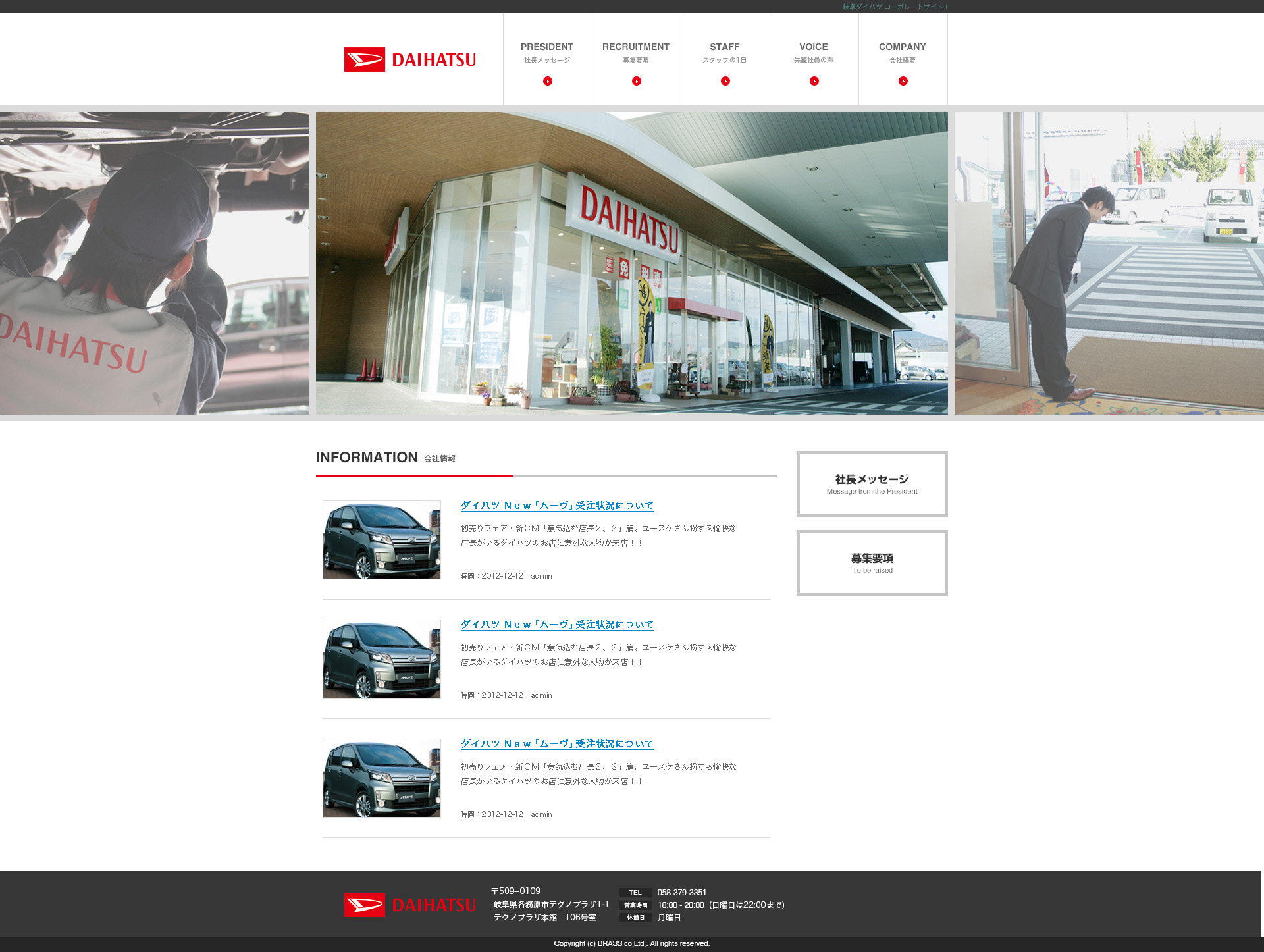Click the third article's car thumbnail
Image resolution: width=1264 pixels, height=952 pixels.
[382, 778]
